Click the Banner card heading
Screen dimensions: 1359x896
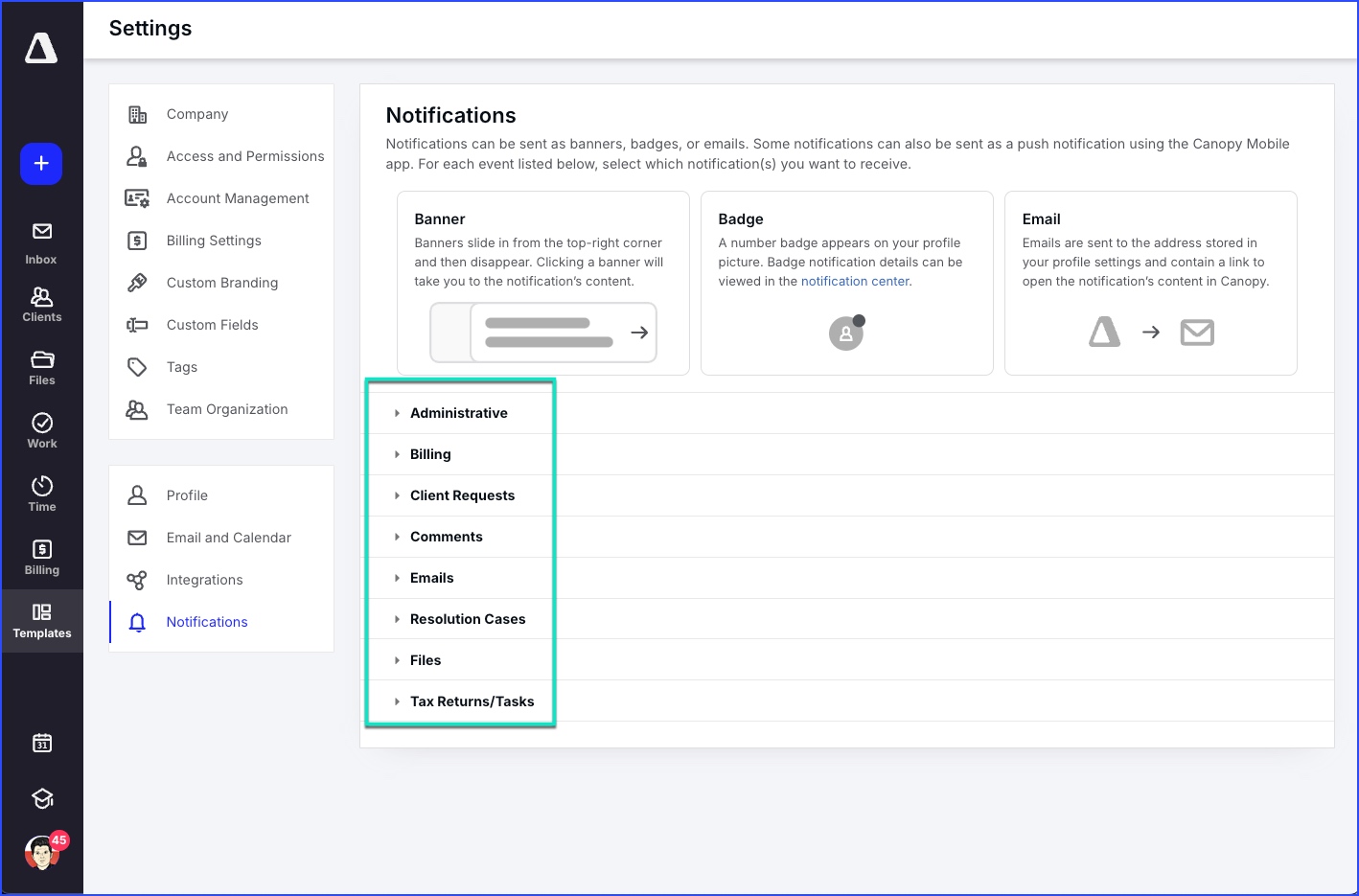tap(440, 219)
